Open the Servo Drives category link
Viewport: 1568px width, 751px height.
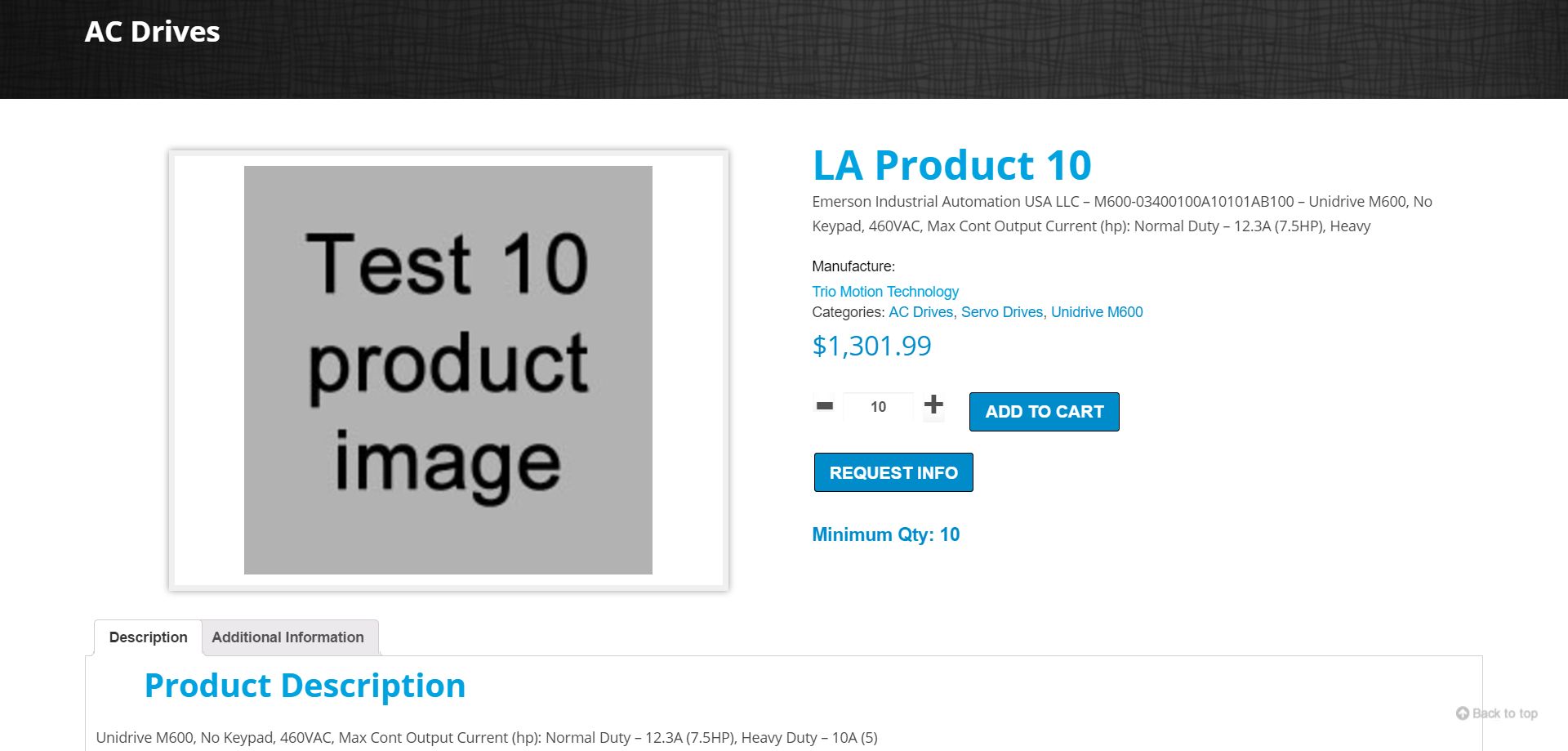pos(1002,312)
